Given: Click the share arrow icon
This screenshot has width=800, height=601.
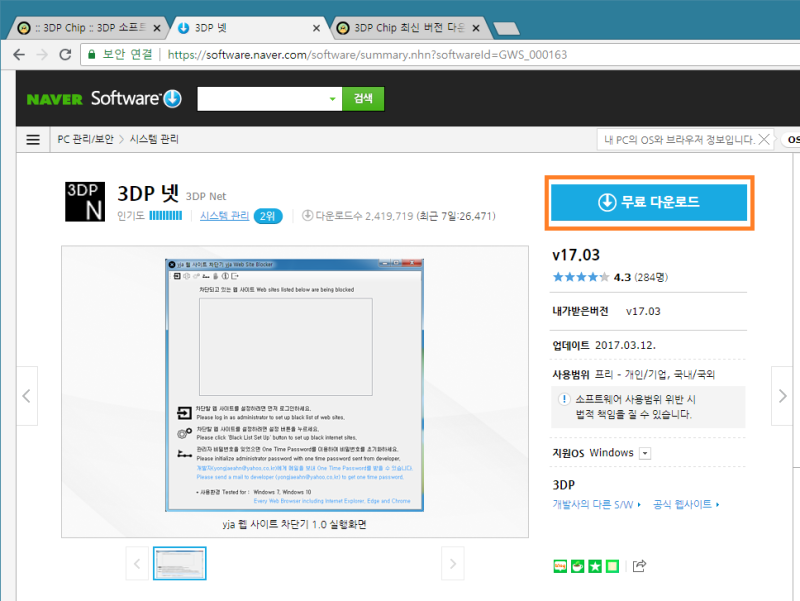Looking at the screenshot, I should [x=638, y=566].
